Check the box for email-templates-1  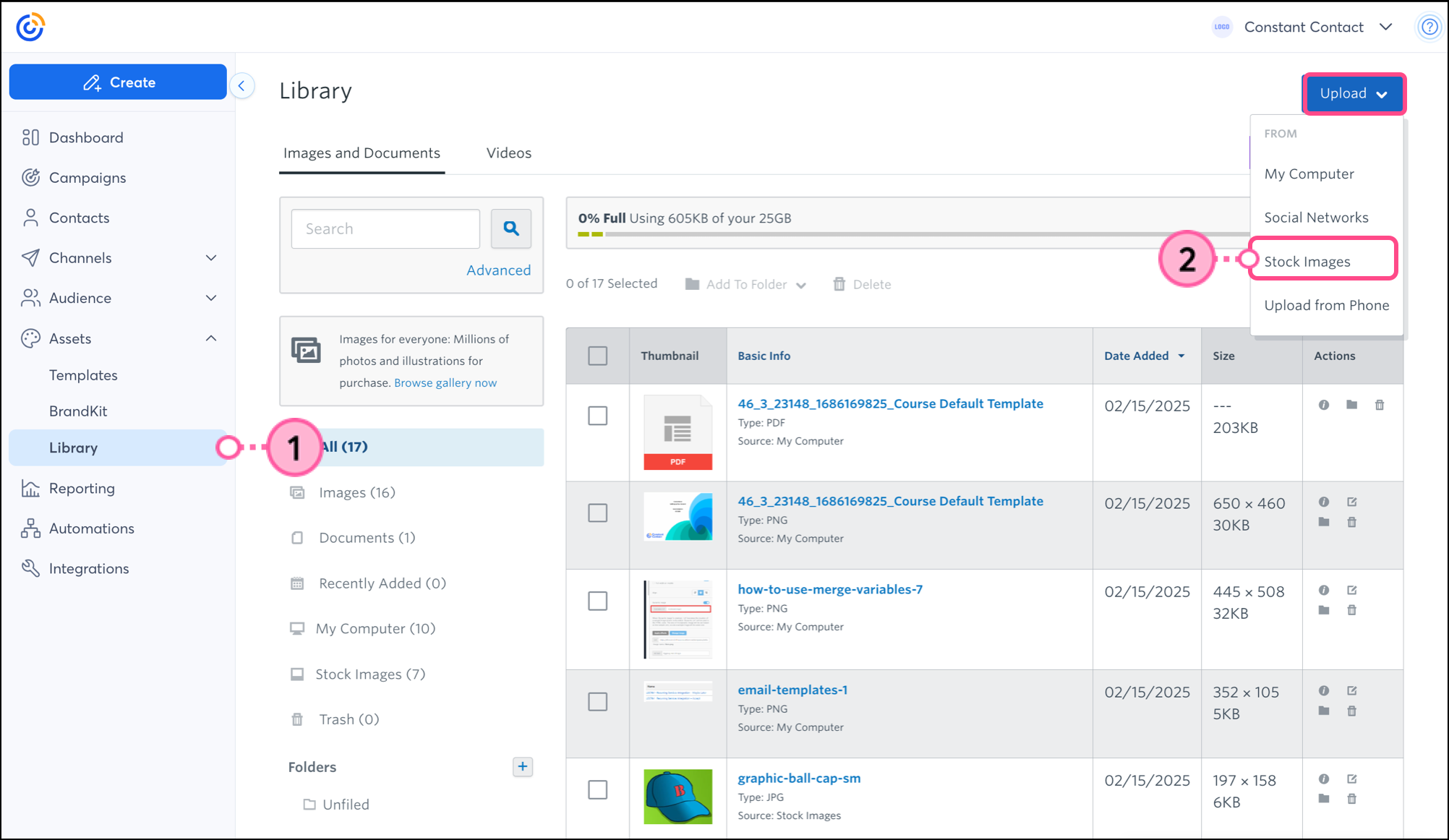(x=597, y=701)
